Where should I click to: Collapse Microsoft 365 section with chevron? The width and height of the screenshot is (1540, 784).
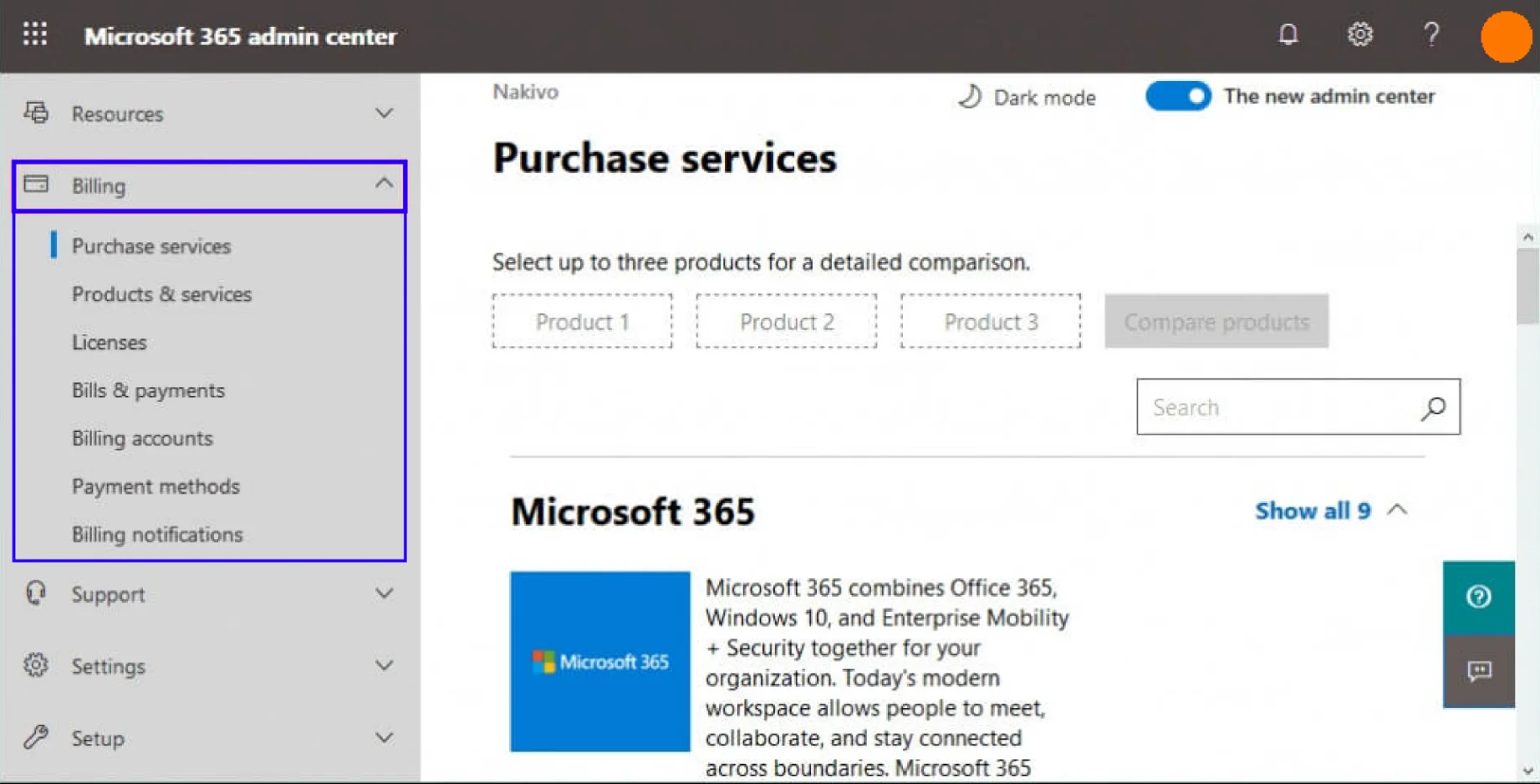click(1398, 510)
